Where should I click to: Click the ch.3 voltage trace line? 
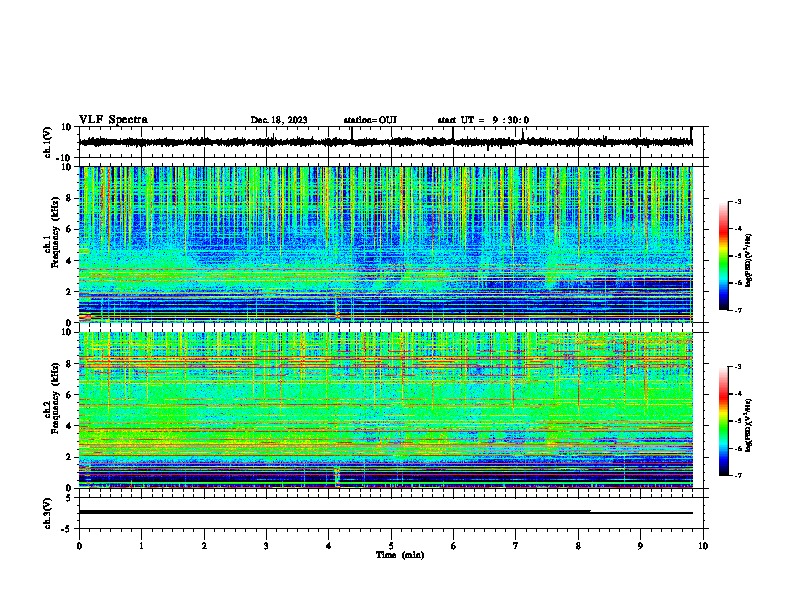coord(386,512)
